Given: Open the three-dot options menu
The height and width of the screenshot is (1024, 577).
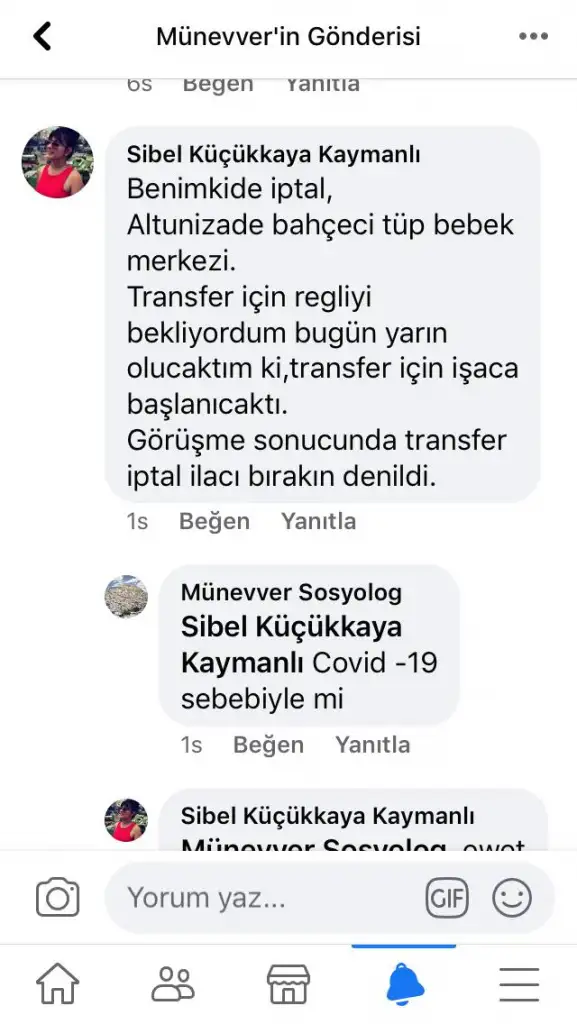Looking at the screenshot, I should [x=533, y=37].
